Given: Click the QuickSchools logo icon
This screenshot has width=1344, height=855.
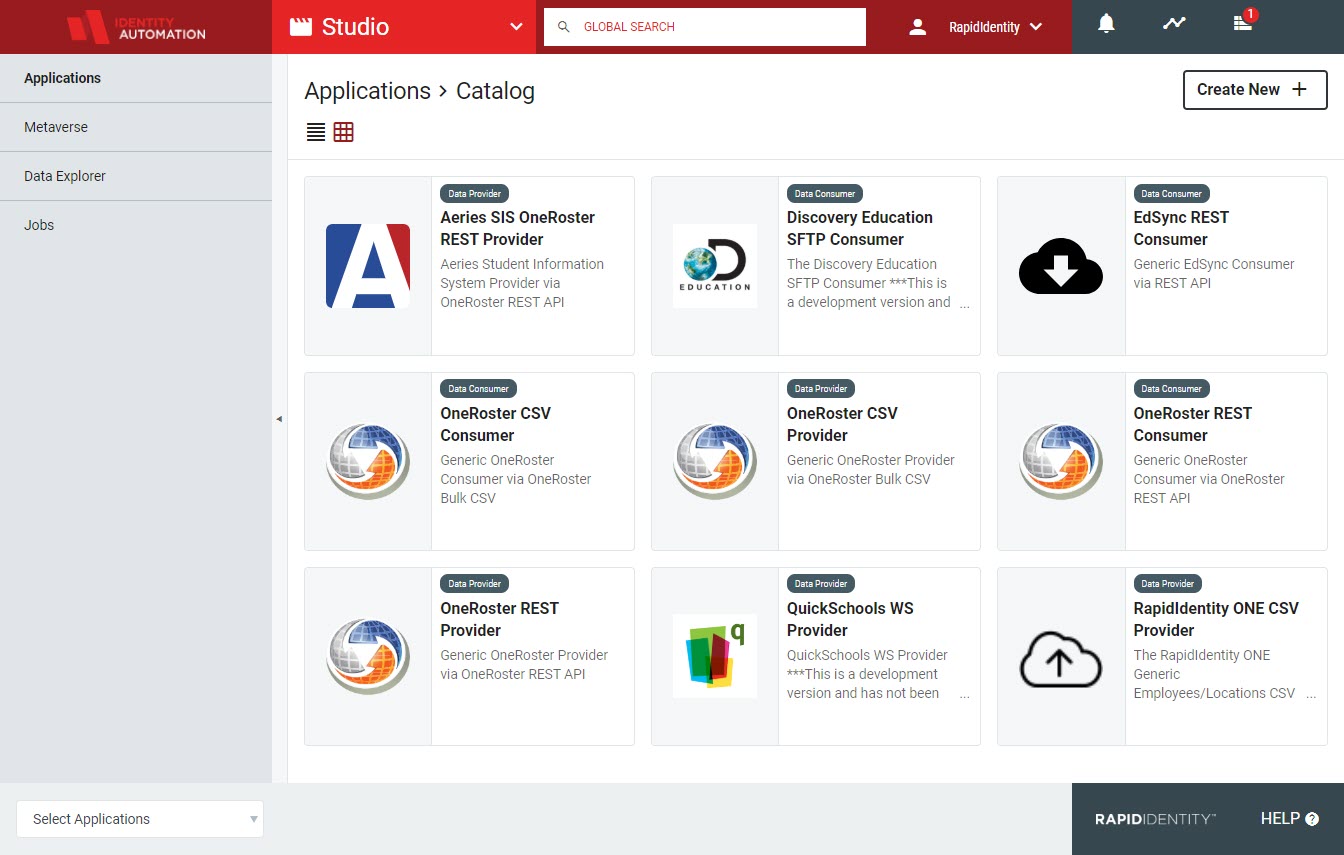Looking at the screenshot, I should pos(715,656).
